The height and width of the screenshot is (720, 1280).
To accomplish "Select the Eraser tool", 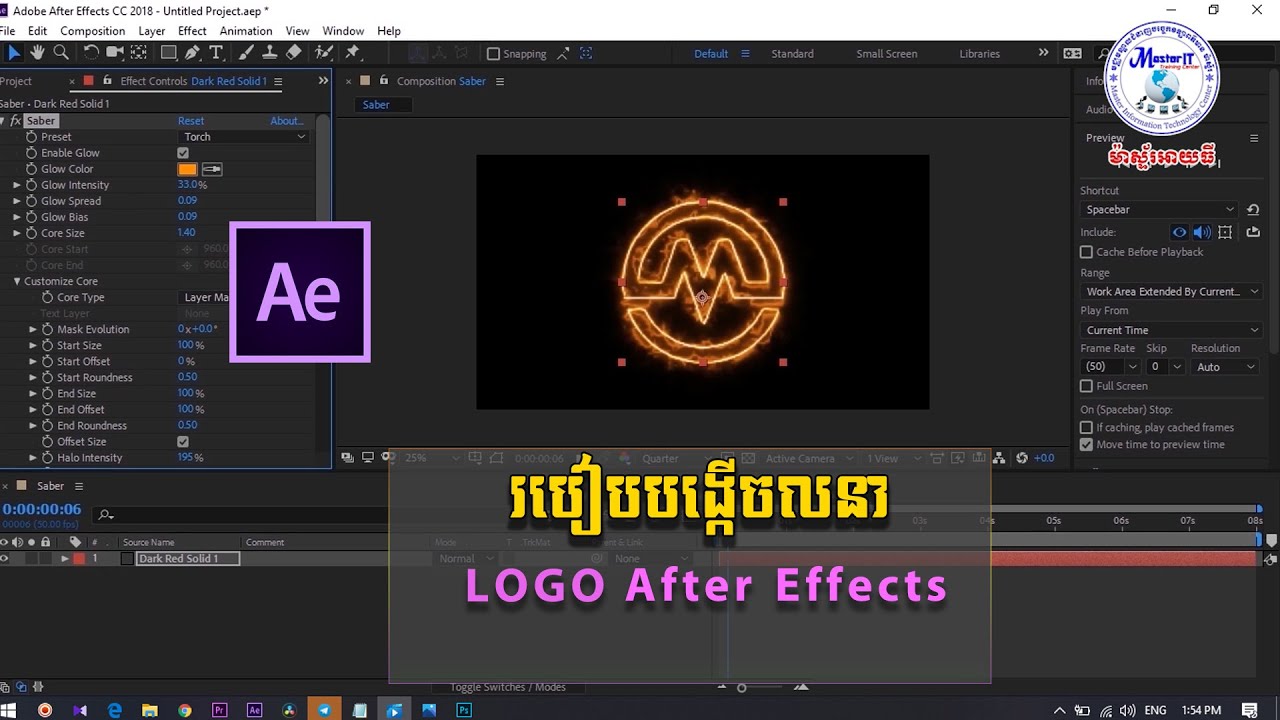I will [x=294, y=53].
